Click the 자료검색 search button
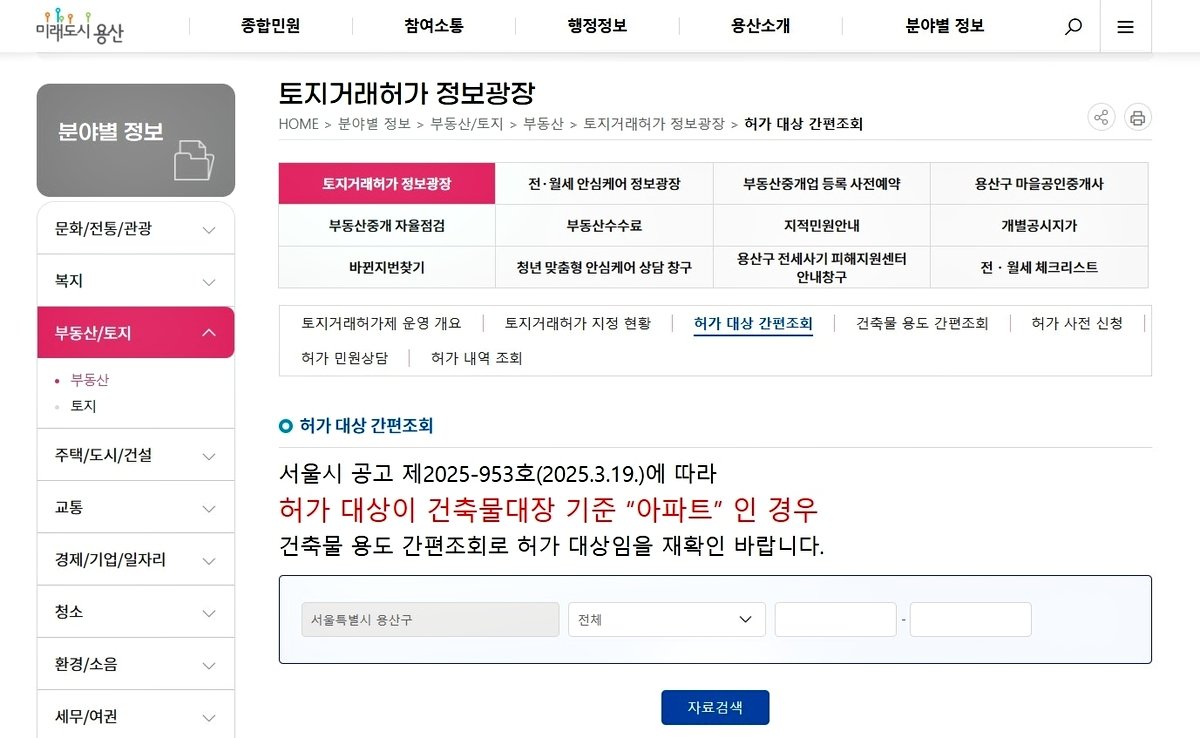Screen dimensions: 1200x738 715,707
